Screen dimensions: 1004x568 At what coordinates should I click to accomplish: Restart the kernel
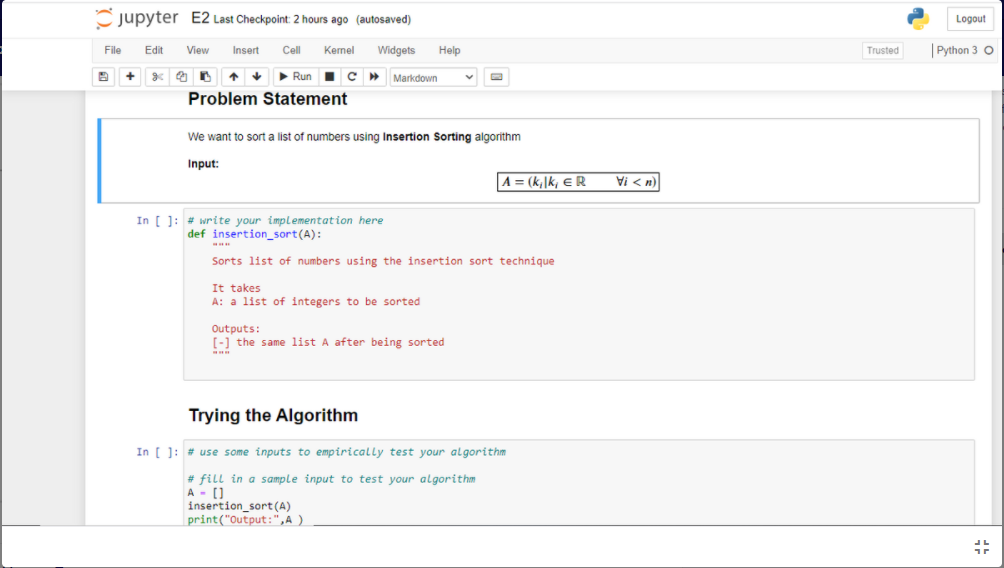352,77
